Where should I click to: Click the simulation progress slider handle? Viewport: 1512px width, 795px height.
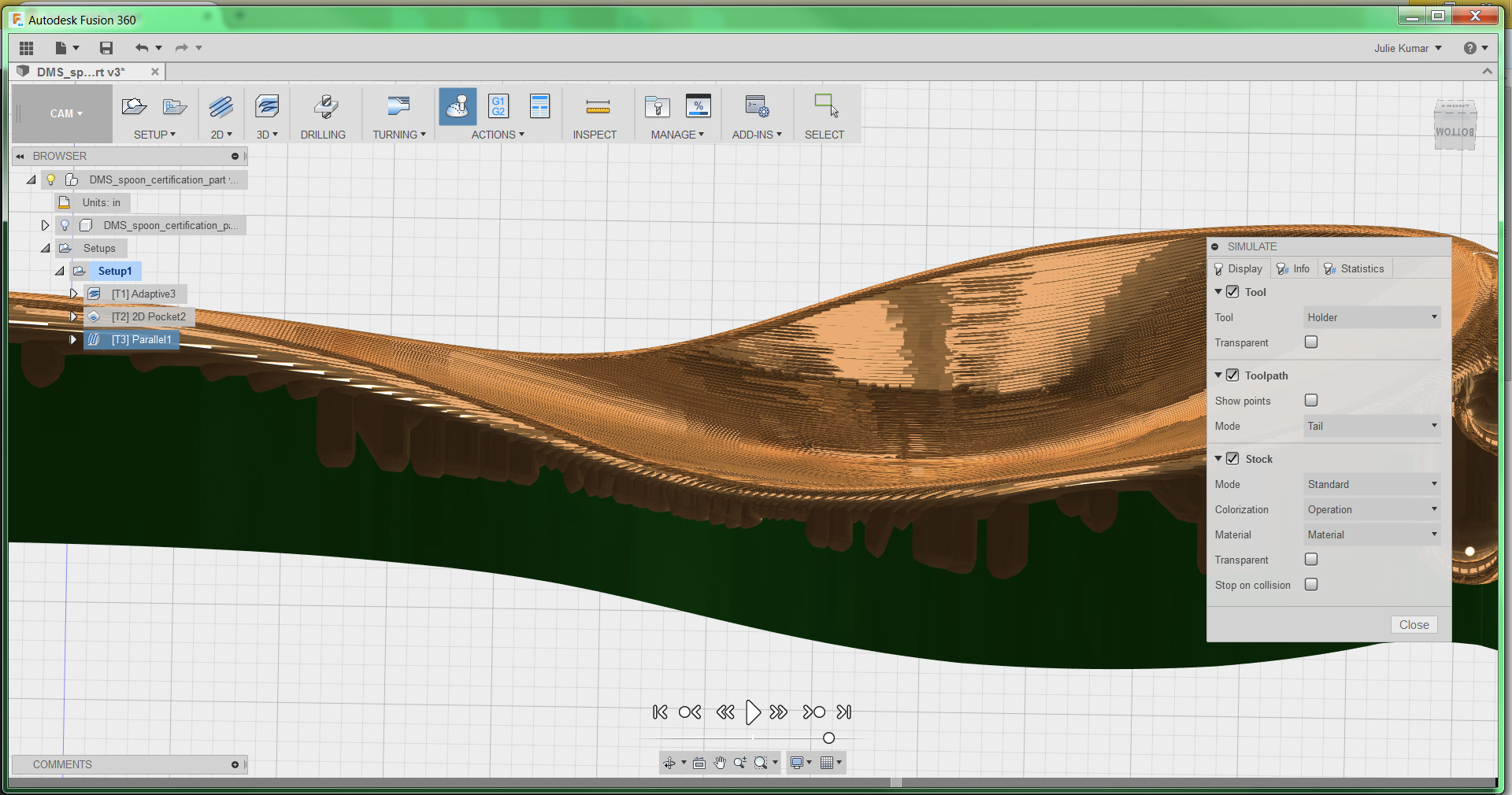pos(828,738)
